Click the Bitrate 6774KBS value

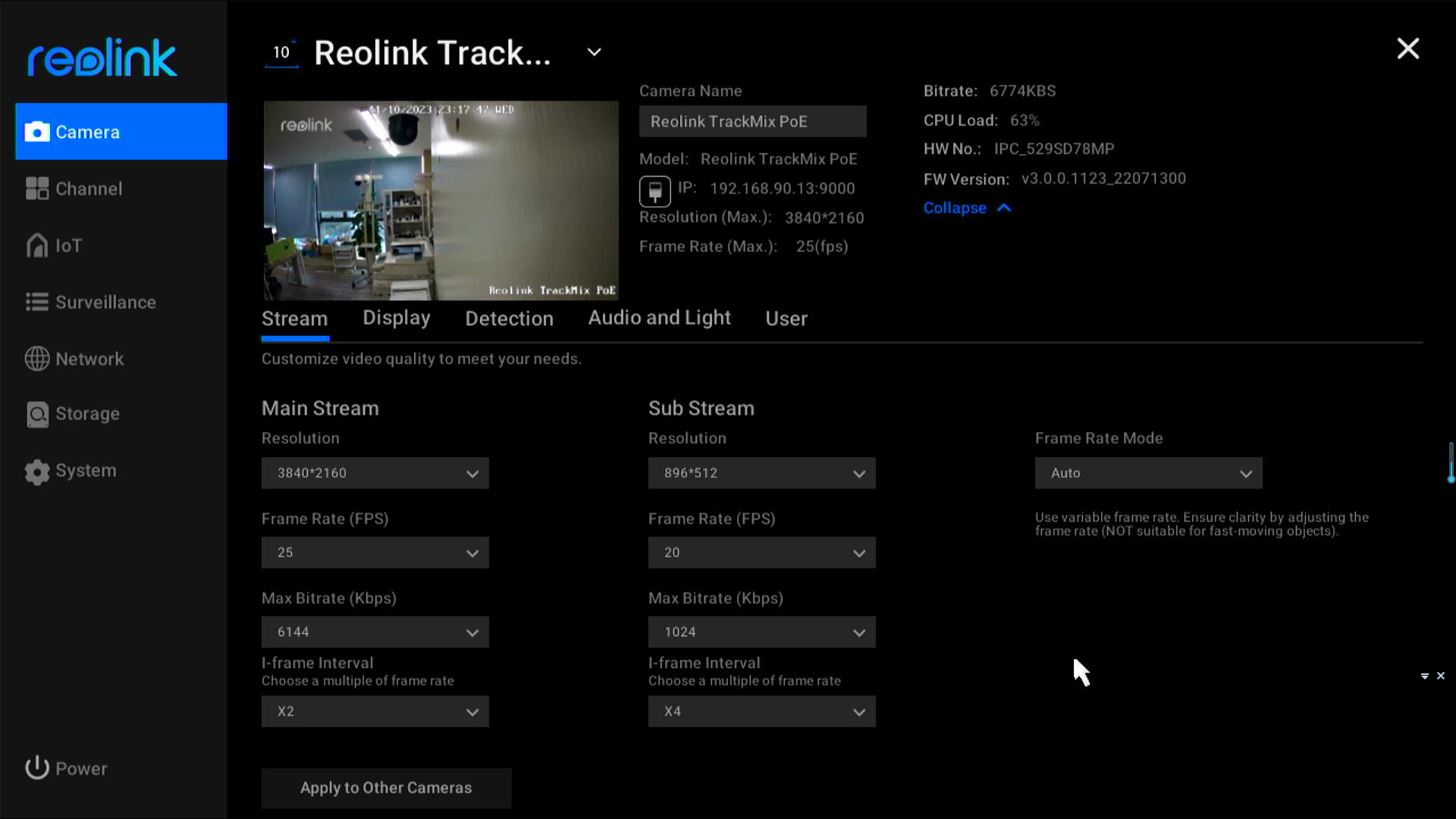(1023, 91)
